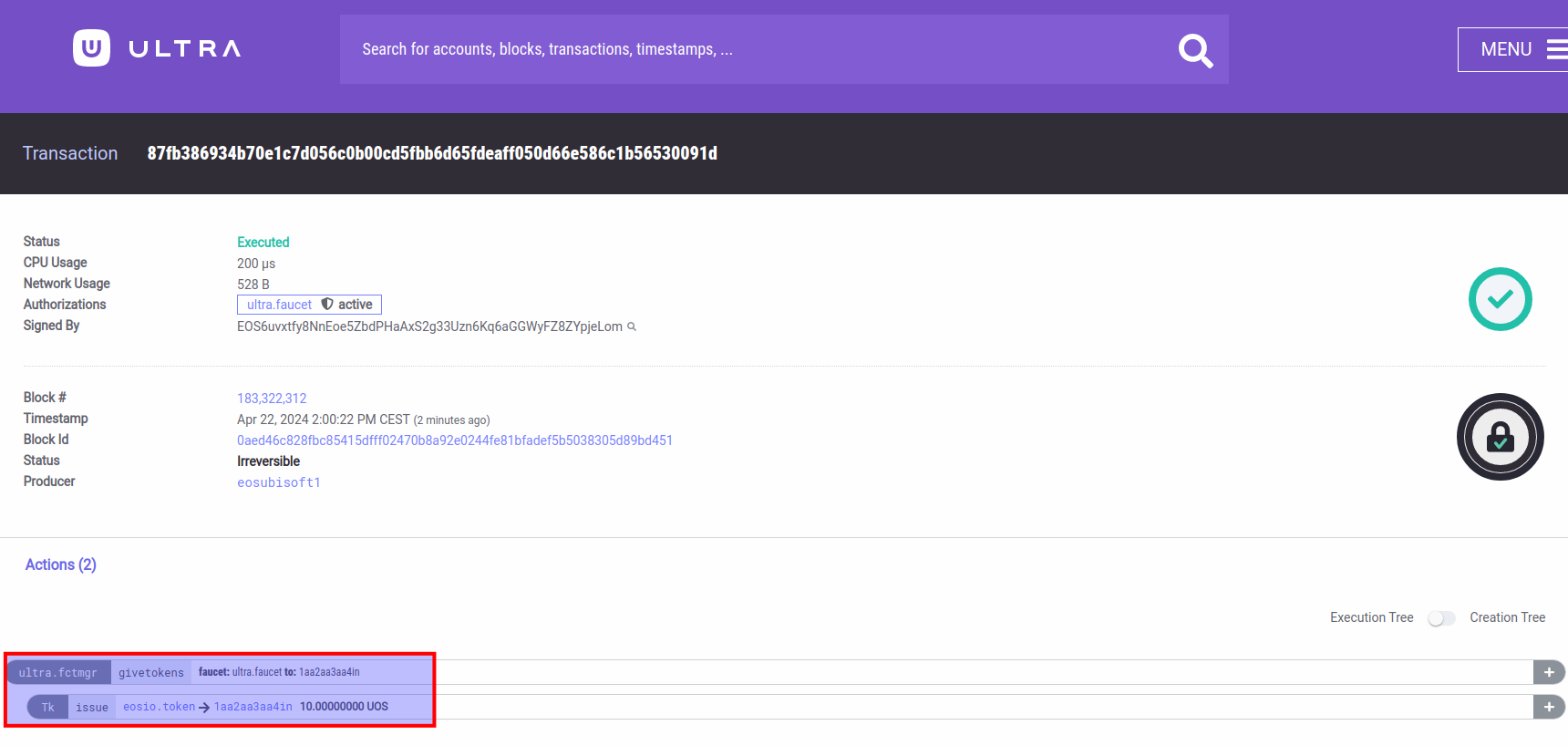Click the issue action name
This screenshot has width=1568, height=746.
point(92,708)
